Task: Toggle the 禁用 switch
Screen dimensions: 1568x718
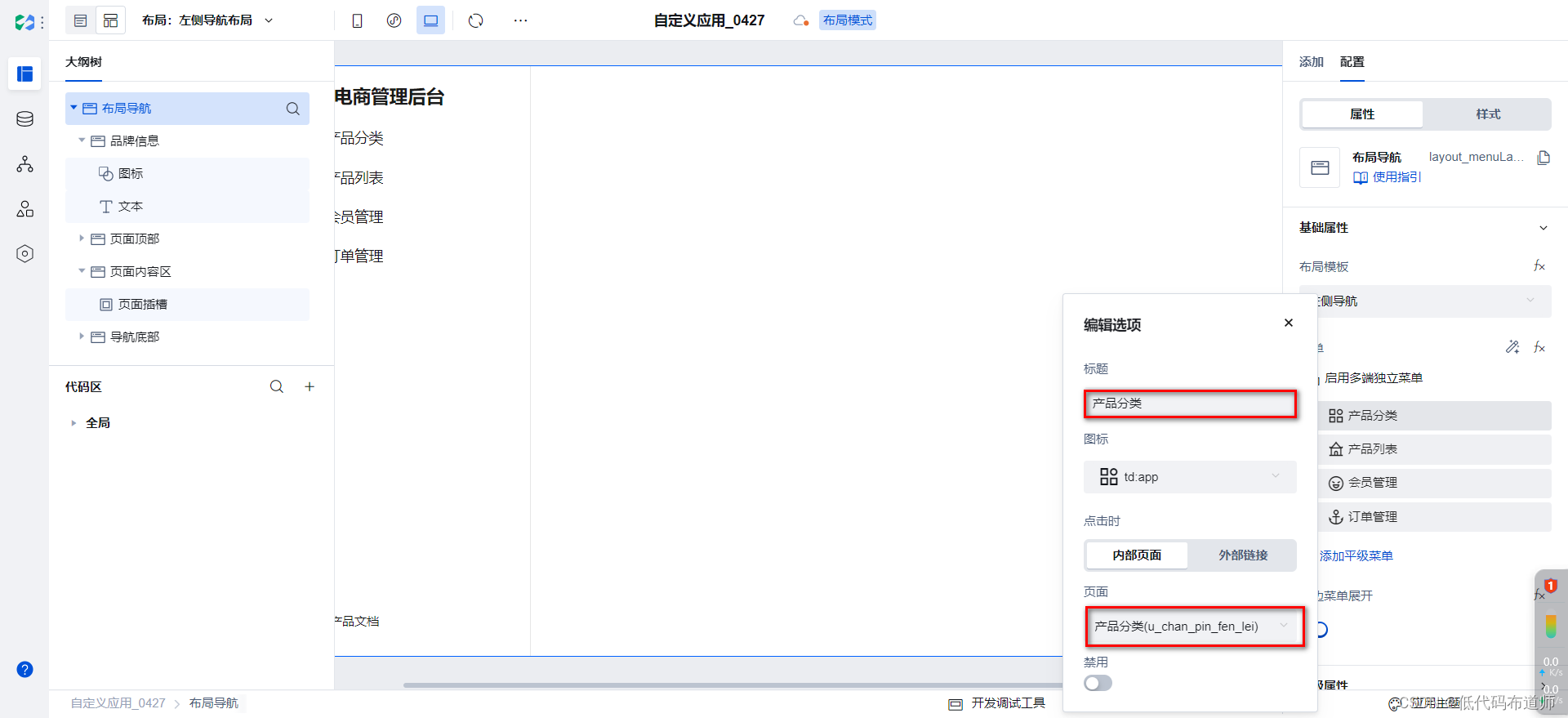Action: 1098,683
